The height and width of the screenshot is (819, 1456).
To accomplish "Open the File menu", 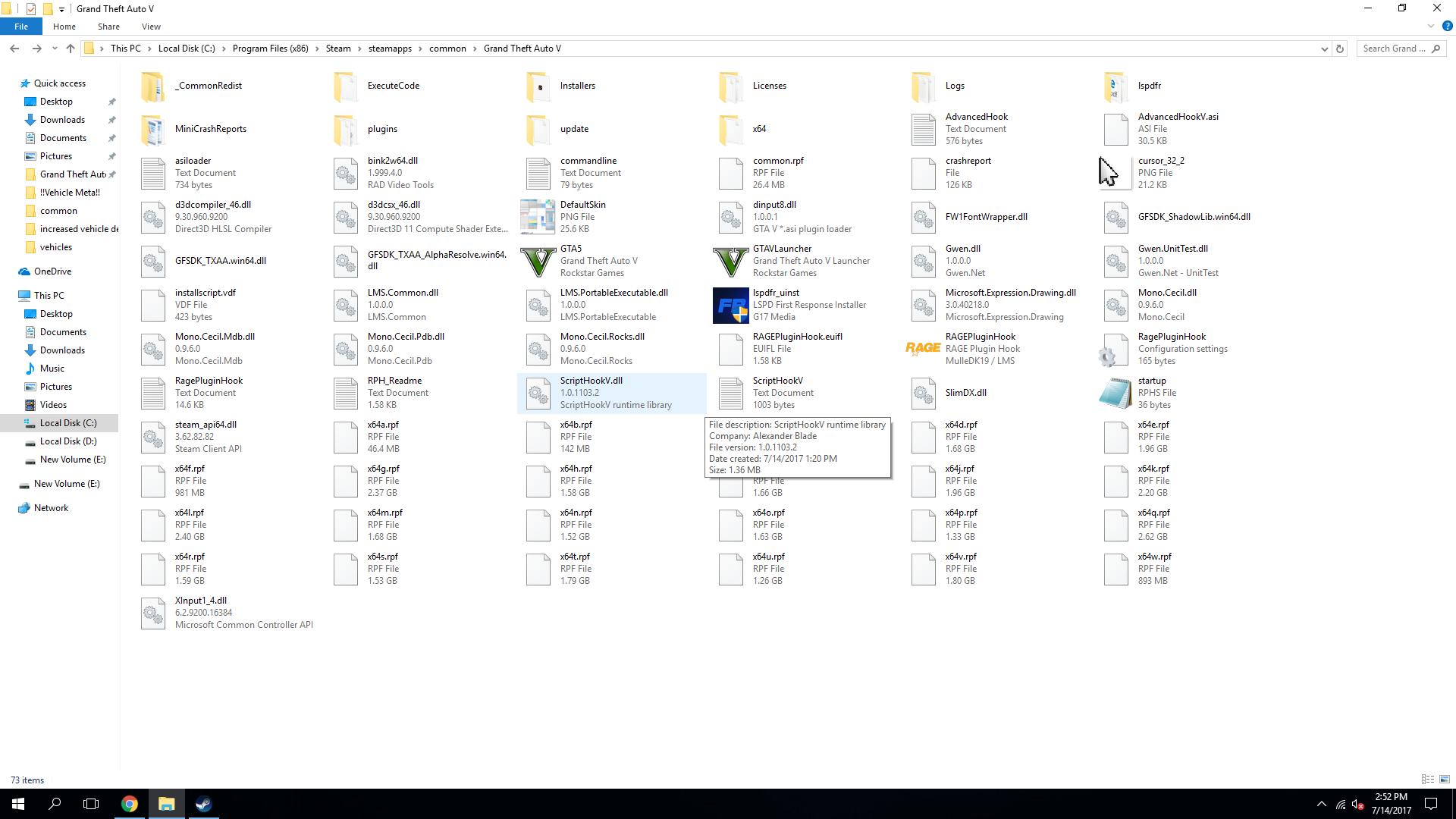I will pos(21,27).
